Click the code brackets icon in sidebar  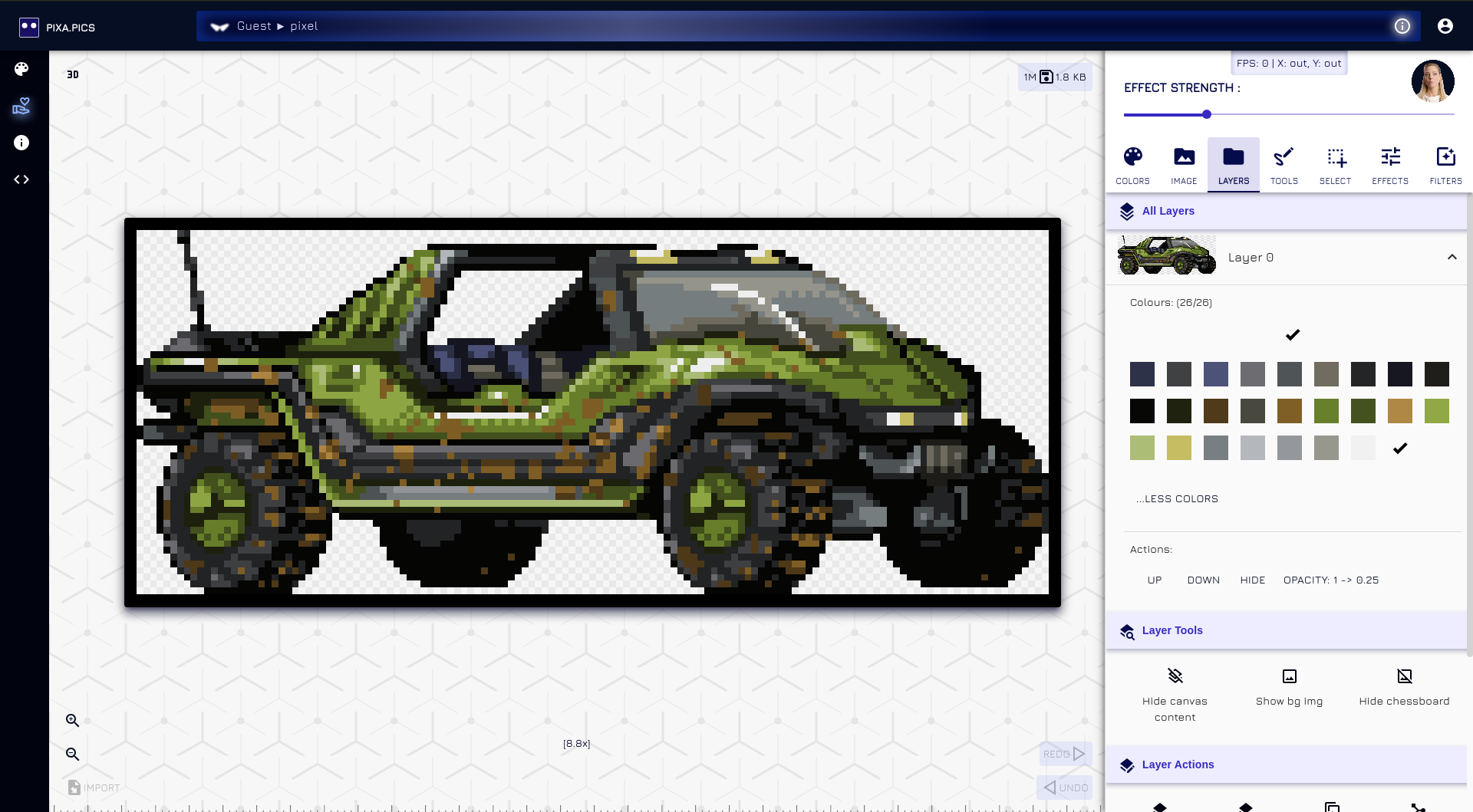click(21, 179)
